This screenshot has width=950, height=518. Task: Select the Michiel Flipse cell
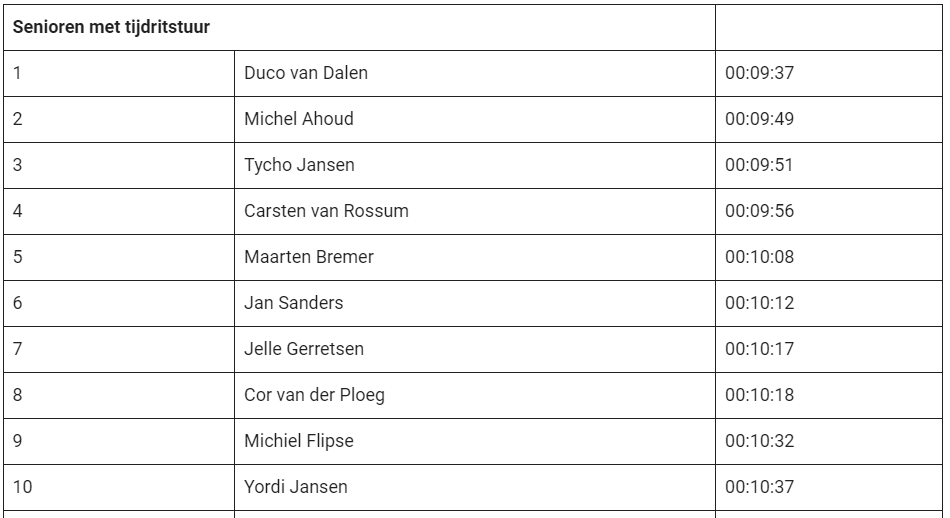(x=299, y=441)
